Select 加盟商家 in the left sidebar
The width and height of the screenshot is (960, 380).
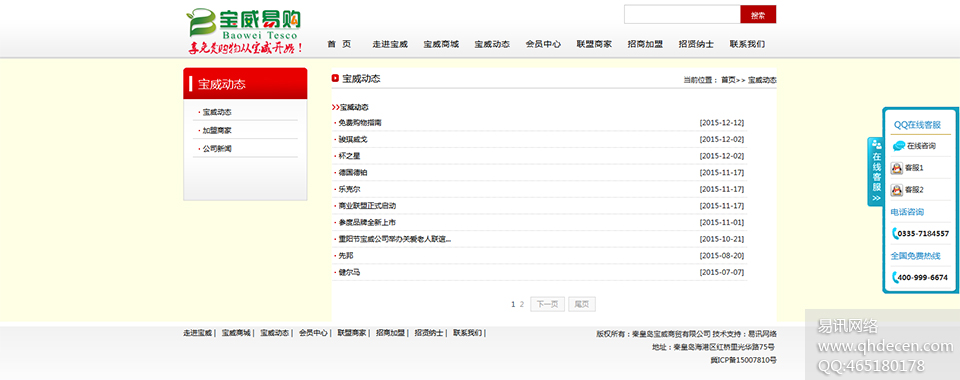coord(217,130)
